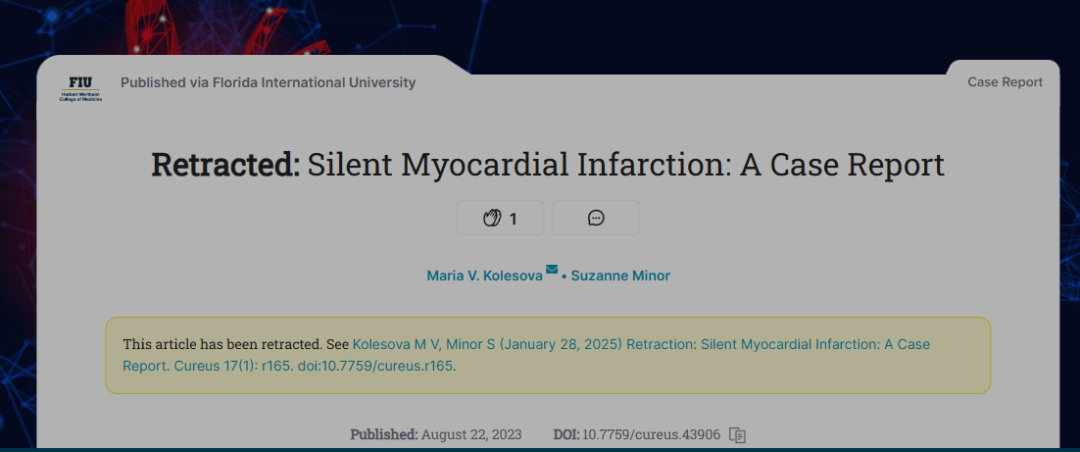Image resolution: width=1080 pixels, height=452 pixels.
Task: Click the Published label
Action: 384,435
